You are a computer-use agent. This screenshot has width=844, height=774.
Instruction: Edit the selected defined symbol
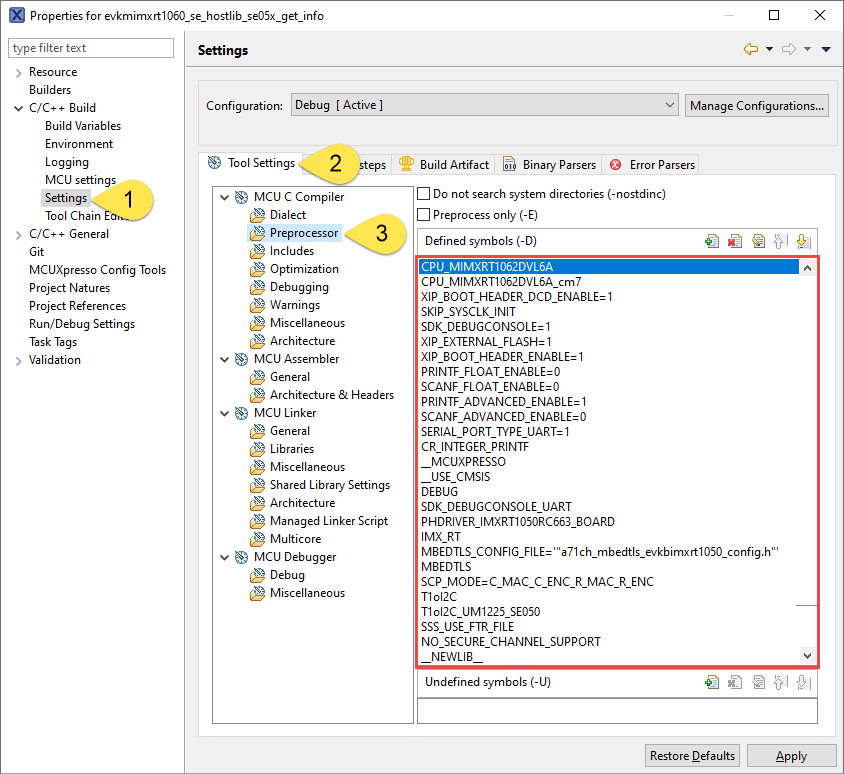point(759,241)
